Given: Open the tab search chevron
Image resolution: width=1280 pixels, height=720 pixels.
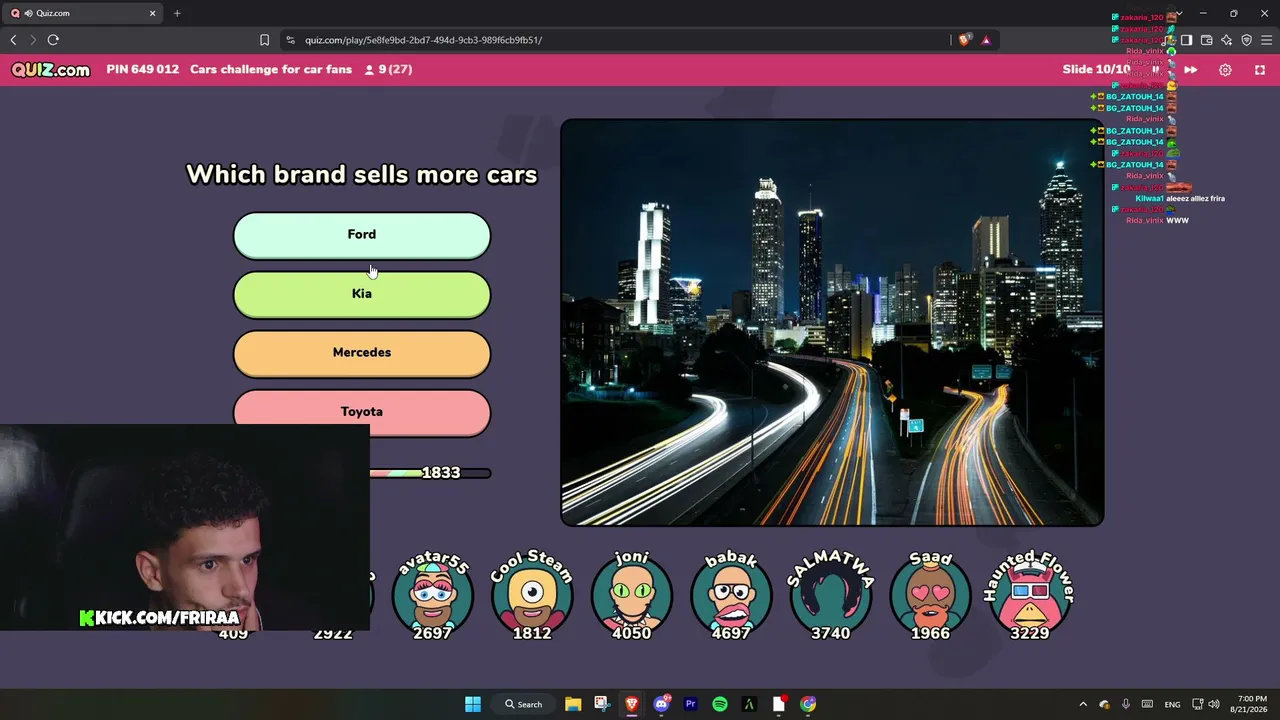Looking at the screenshot, I should pyautogui.click(x=1179, y=13).
